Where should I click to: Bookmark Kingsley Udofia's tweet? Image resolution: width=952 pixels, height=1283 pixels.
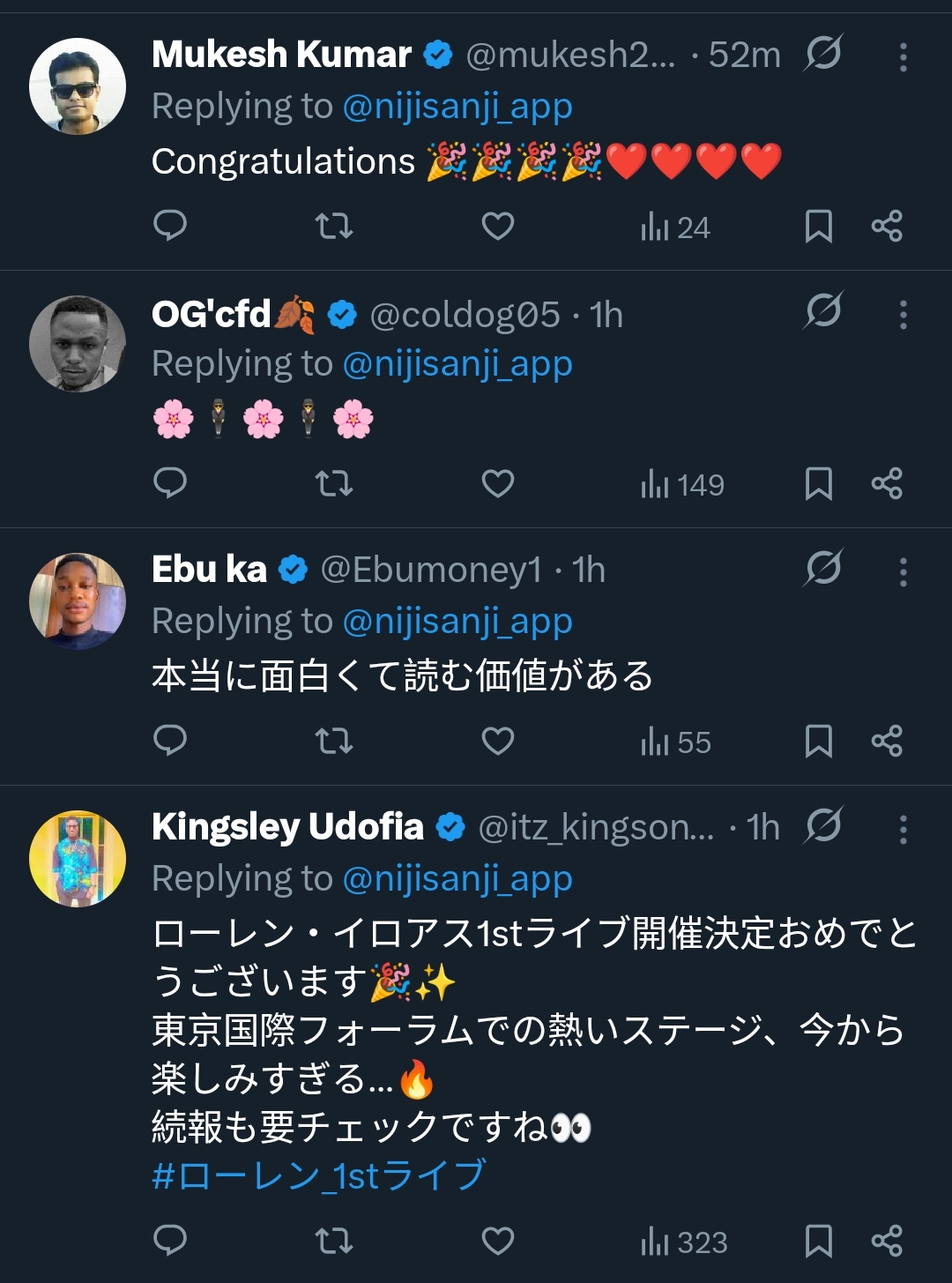pyautogui.click(x=819, y=1241)
